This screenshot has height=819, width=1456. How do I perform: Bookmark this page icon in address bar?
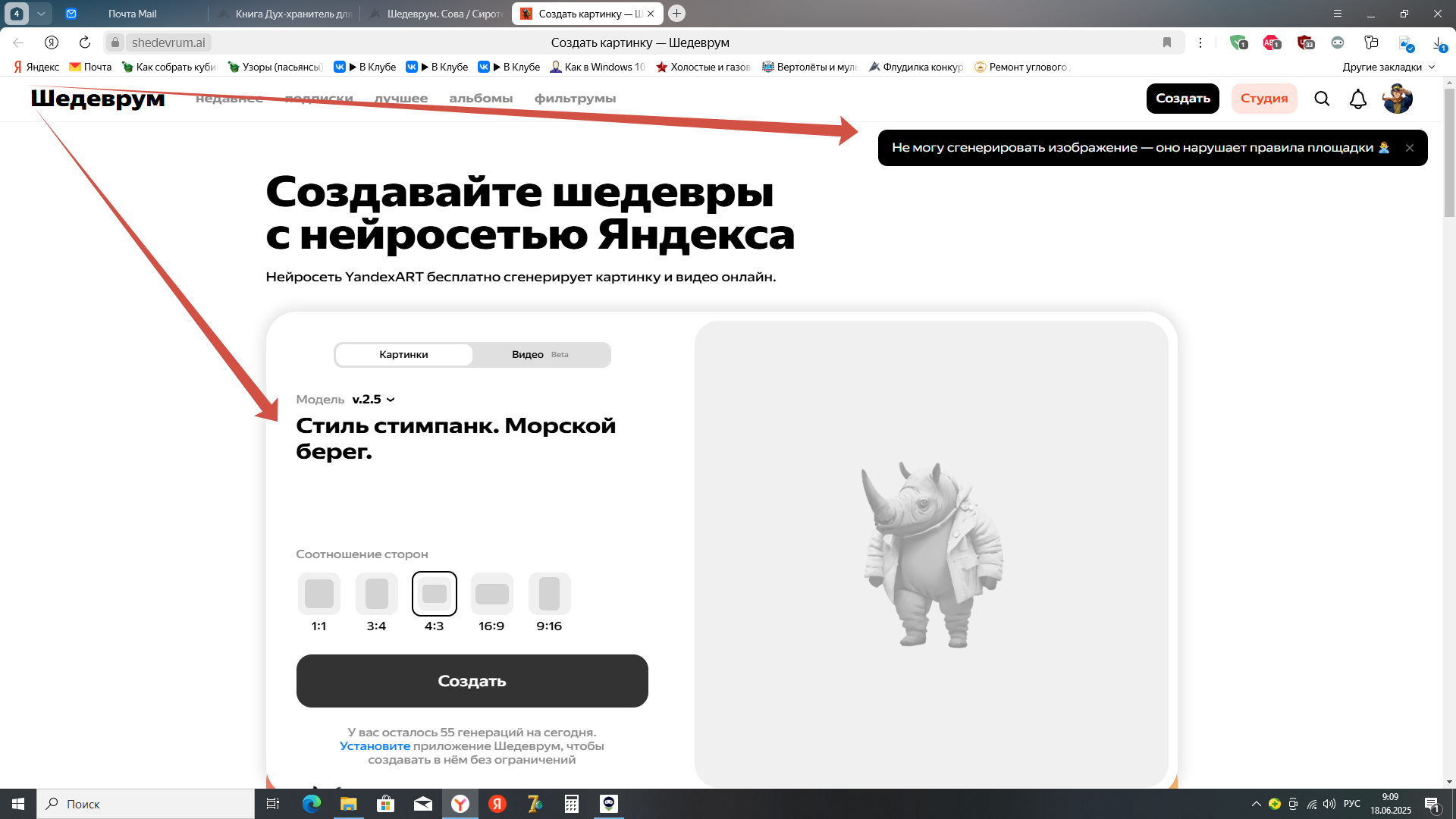click(1167, 42)
